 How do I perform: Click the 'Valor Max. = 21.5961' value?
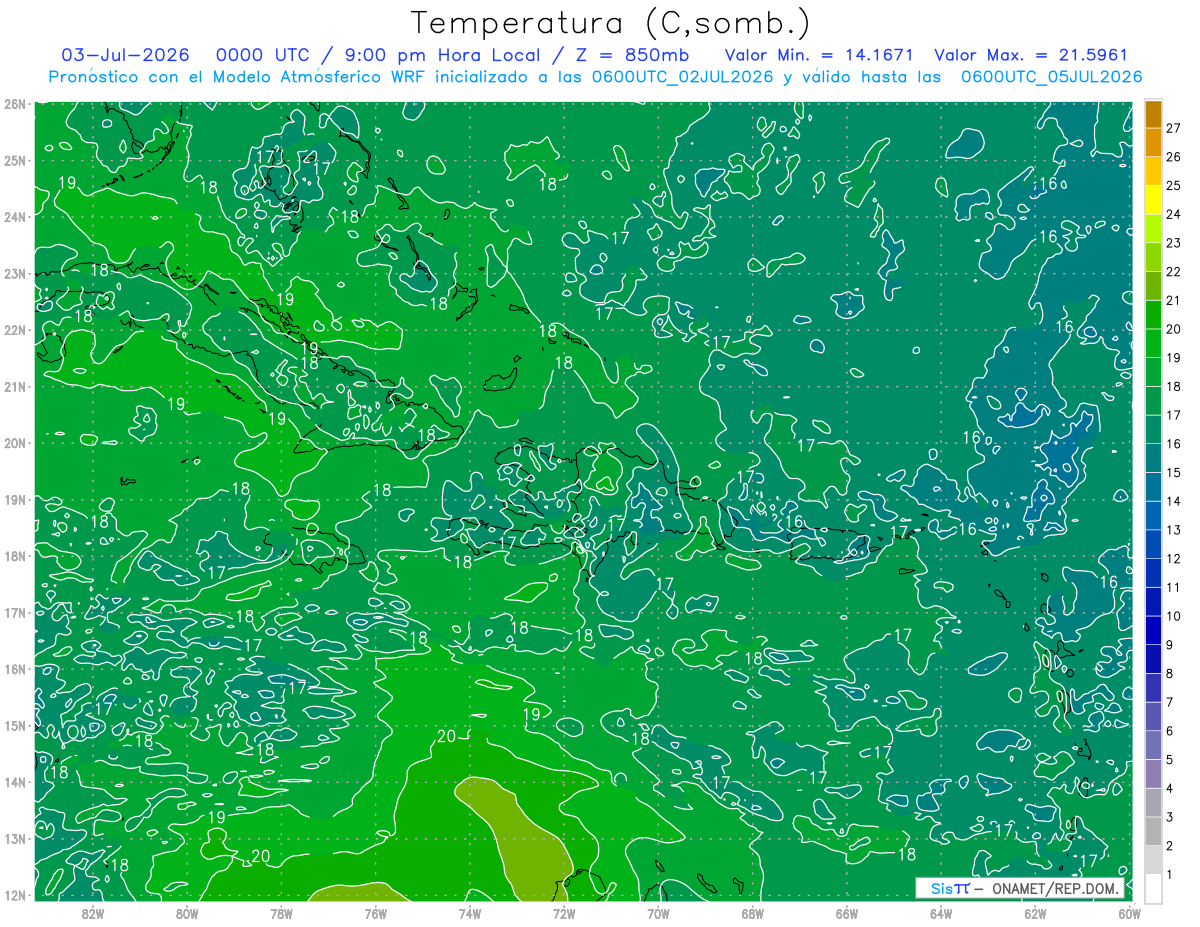(1031, 55)
